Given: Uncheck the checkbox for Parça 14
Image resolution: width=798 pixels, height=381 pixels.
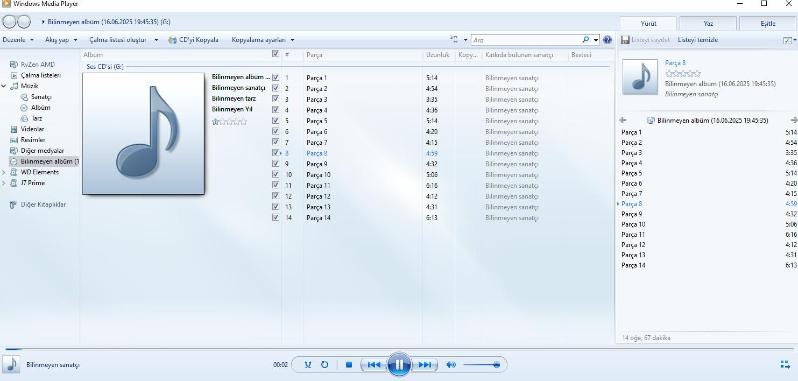Looking at the screenshot, I should [275, 217].
